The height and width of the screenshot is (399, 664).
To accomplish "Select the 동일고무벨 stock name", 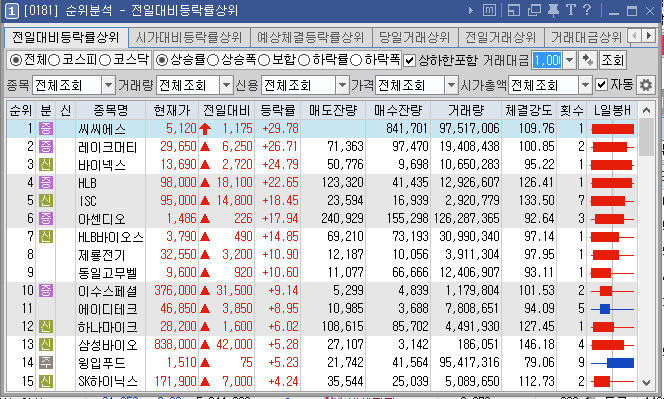I will tap(108, 273).
